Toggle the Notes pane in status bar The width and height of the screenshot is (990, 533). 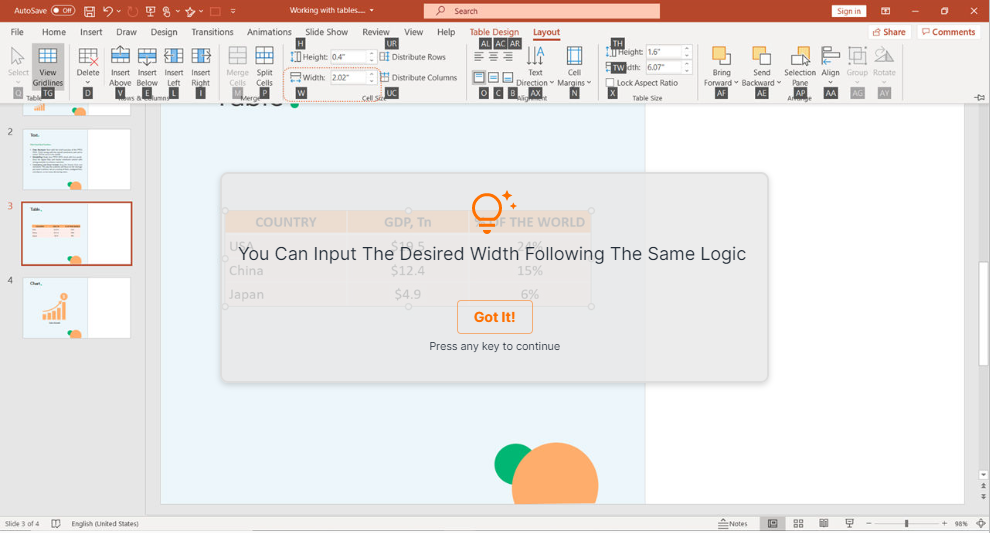pos(732,524)
